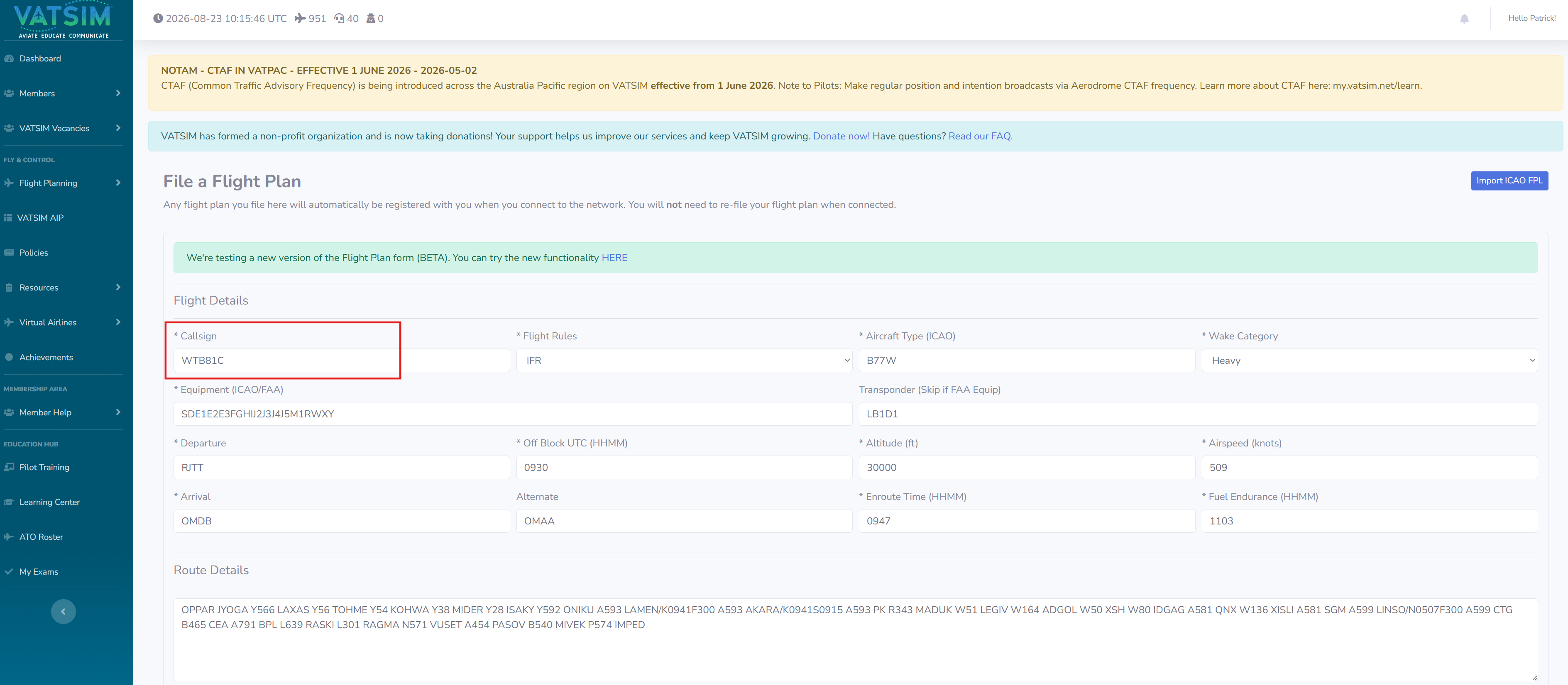This screenshot has width=1568, height=685.
Task: Click the Callsign input field
Action: point(342,360)
